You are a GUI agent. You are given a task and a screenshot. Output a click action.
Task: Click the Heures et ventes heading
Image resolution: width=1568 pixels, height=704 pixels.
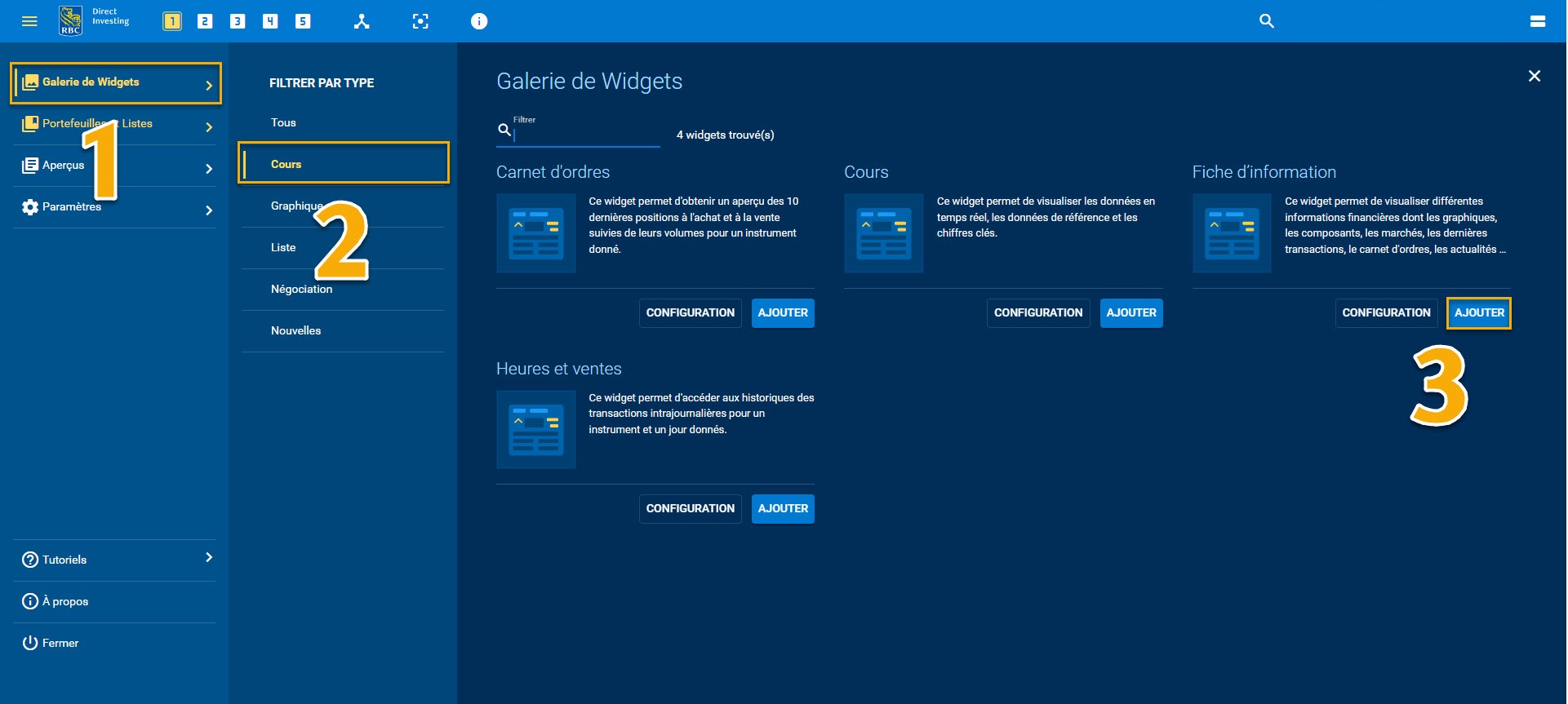559,369
